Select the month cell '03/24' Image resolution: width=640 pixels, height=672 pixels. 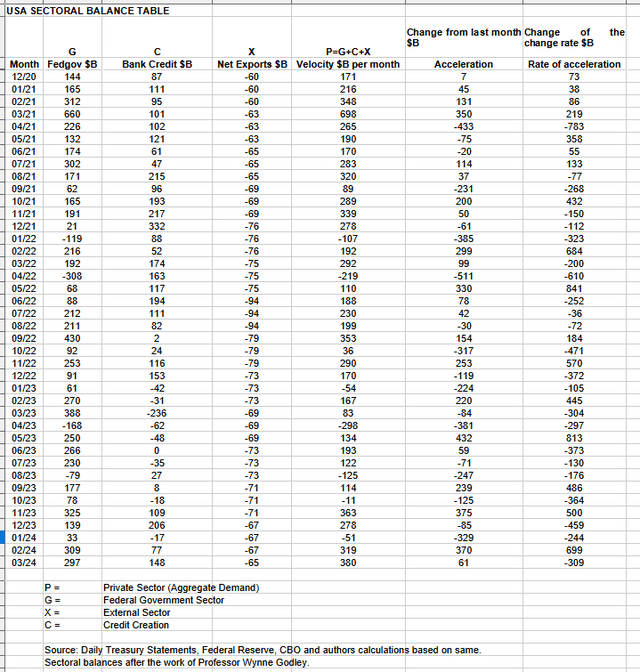coord(24,562)
